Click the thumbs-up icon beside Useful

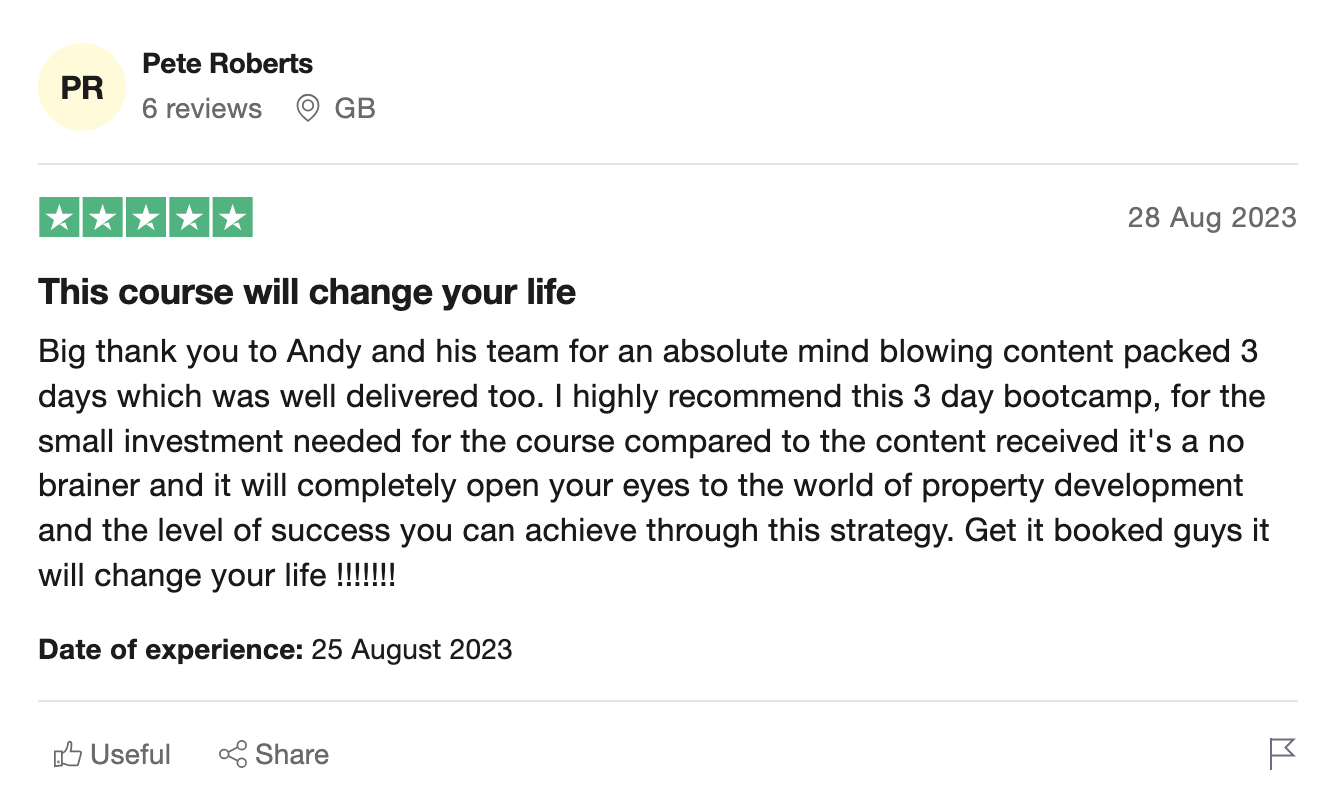coord(67,755)
